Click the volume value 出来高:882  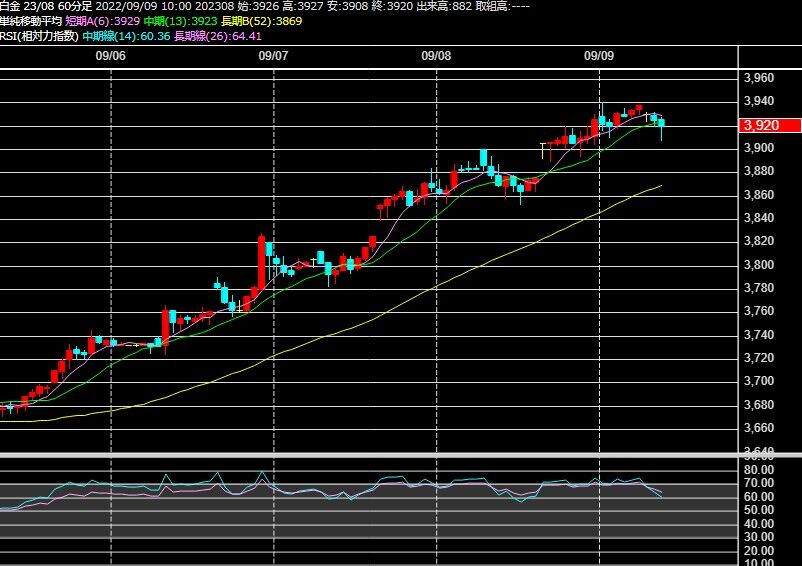(444, 7)
